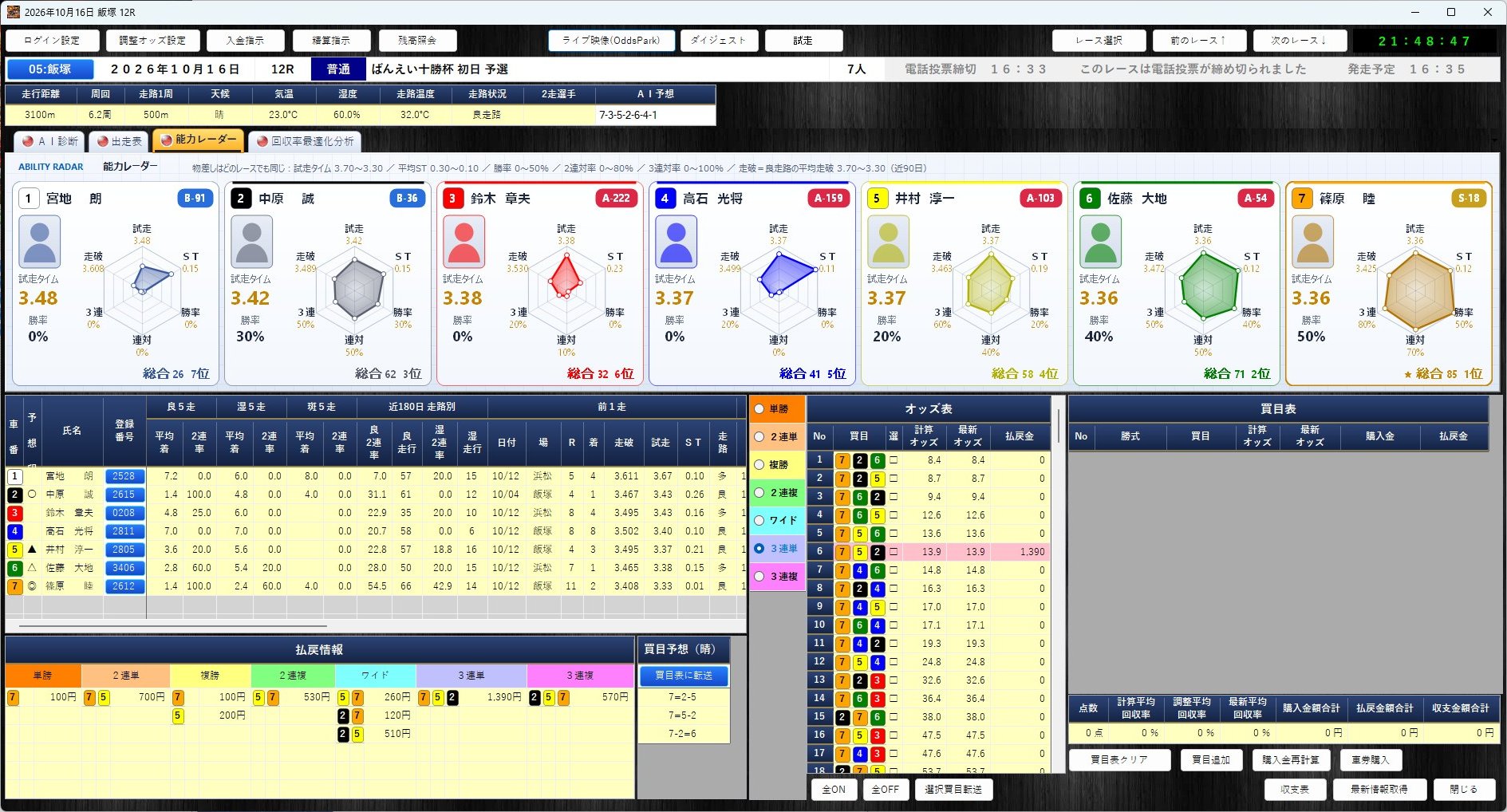
Task: Tick the select checkbox in odds row No 1
Action: pyautogui.click(x=894, y=460)
